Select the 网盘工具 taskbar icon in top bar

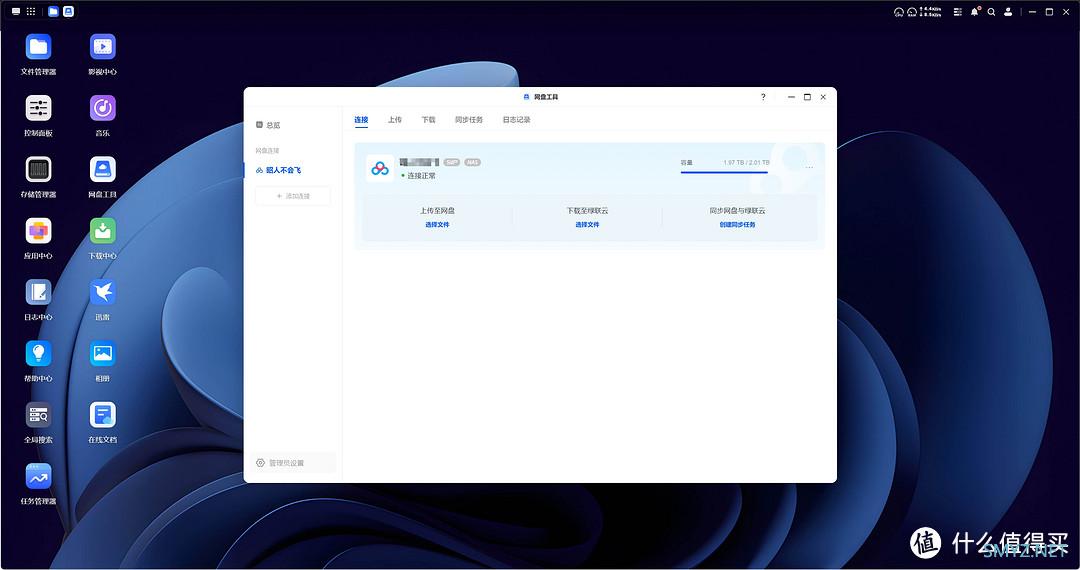click(68, 12)
